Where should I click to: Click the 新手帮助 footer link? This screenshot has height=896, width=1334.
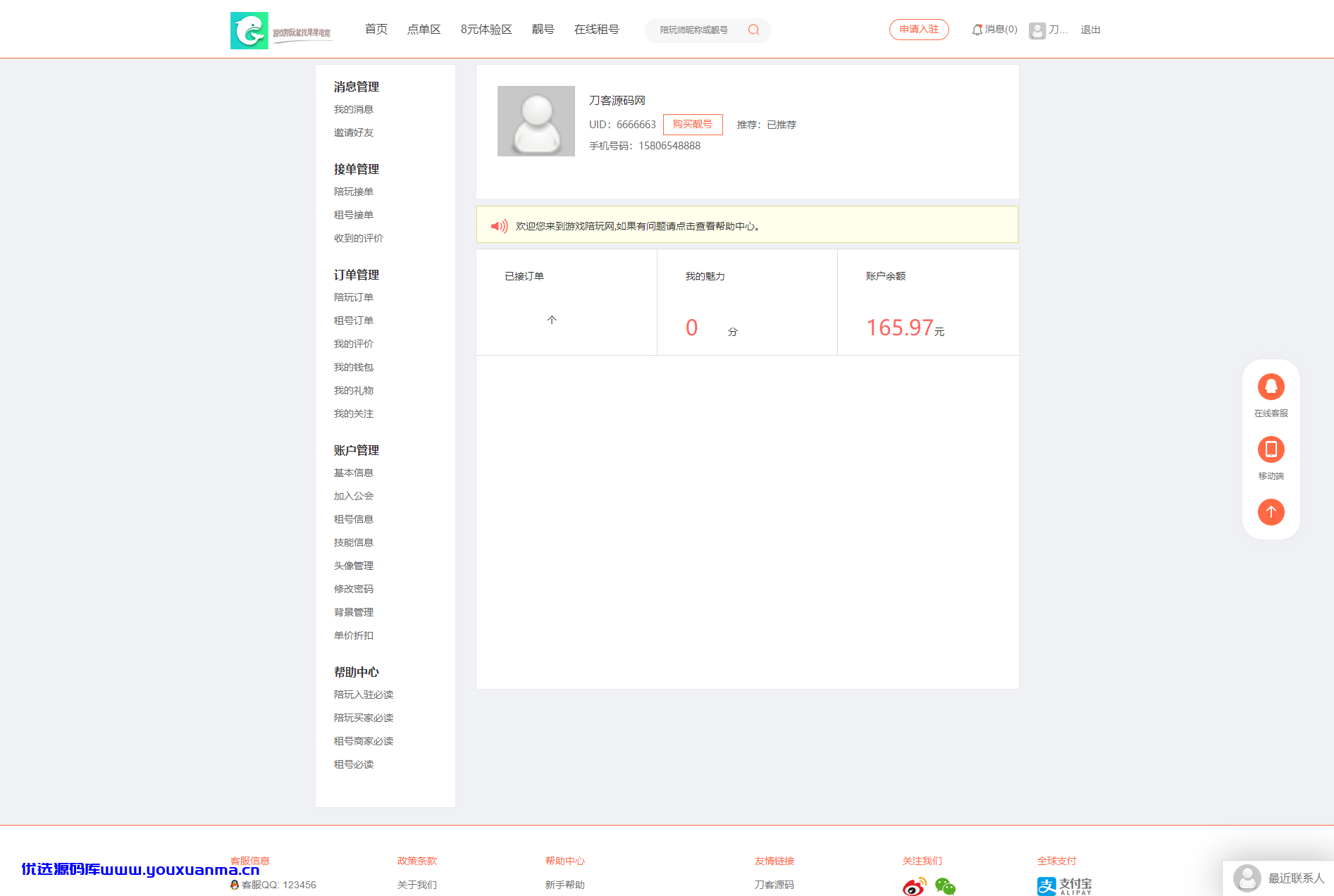pos(565,885)
